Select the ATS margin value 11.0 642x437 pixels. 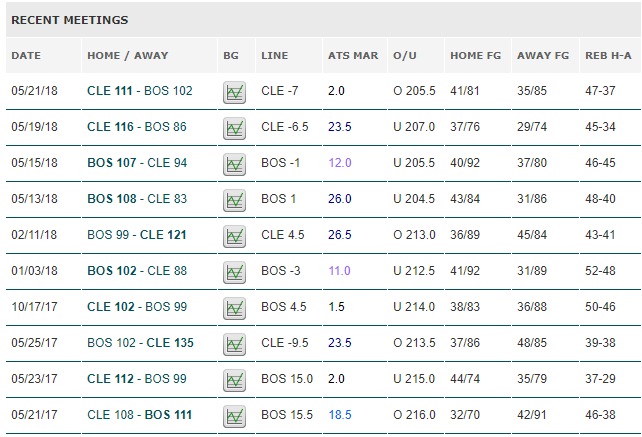[339, 271]
